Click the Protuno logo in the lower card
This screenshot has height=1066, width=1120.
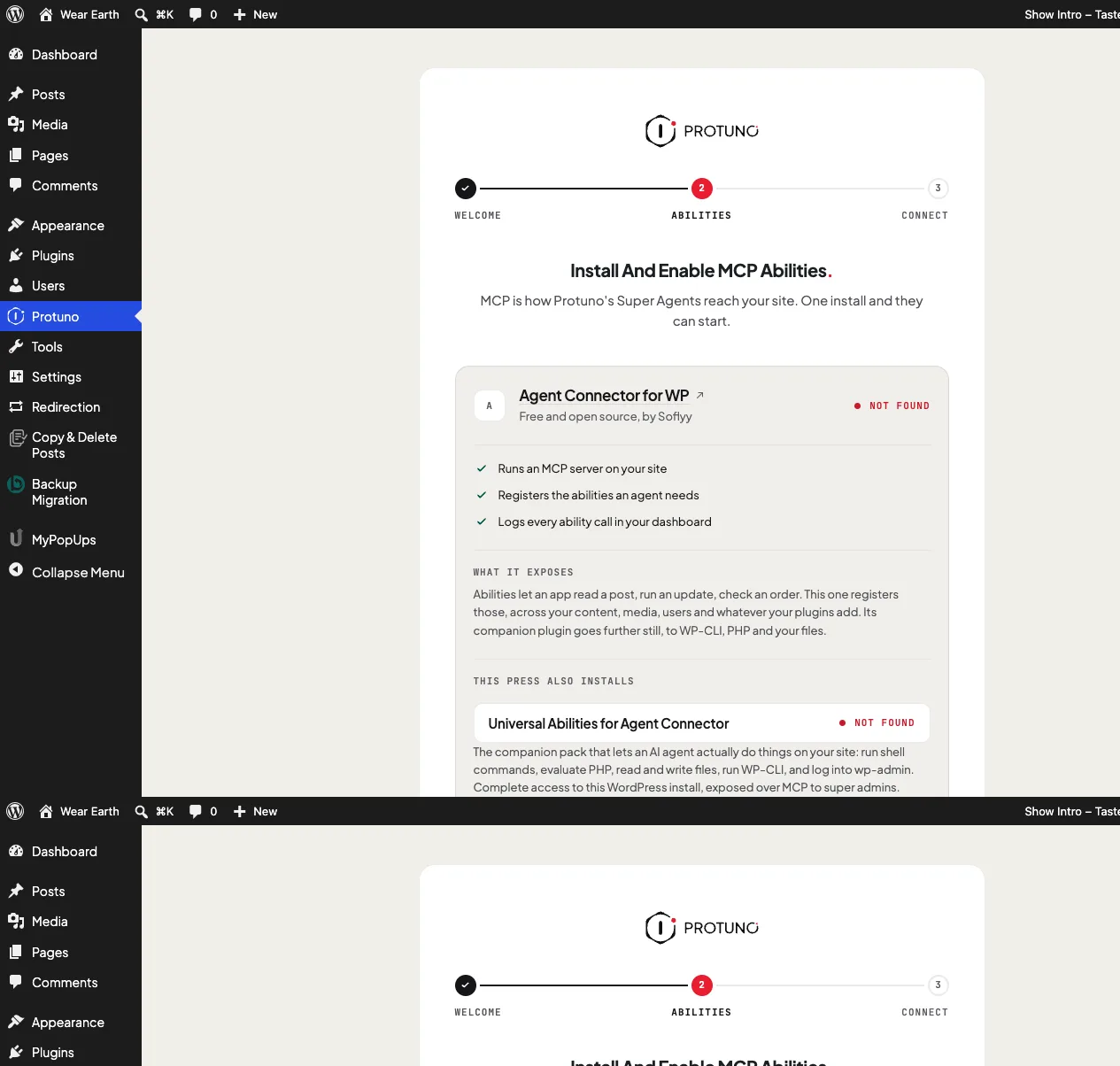(x=701, y=928)
